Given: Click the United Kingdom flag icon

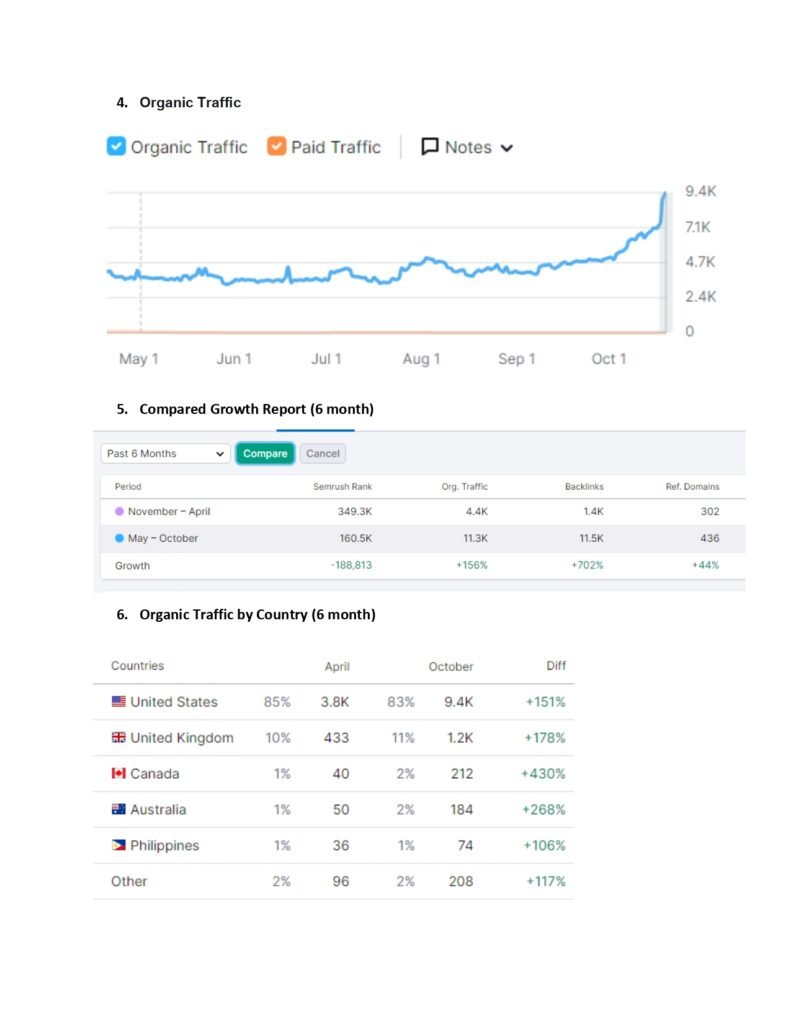Looking at the screenshot, I should [x=119, y=738].
